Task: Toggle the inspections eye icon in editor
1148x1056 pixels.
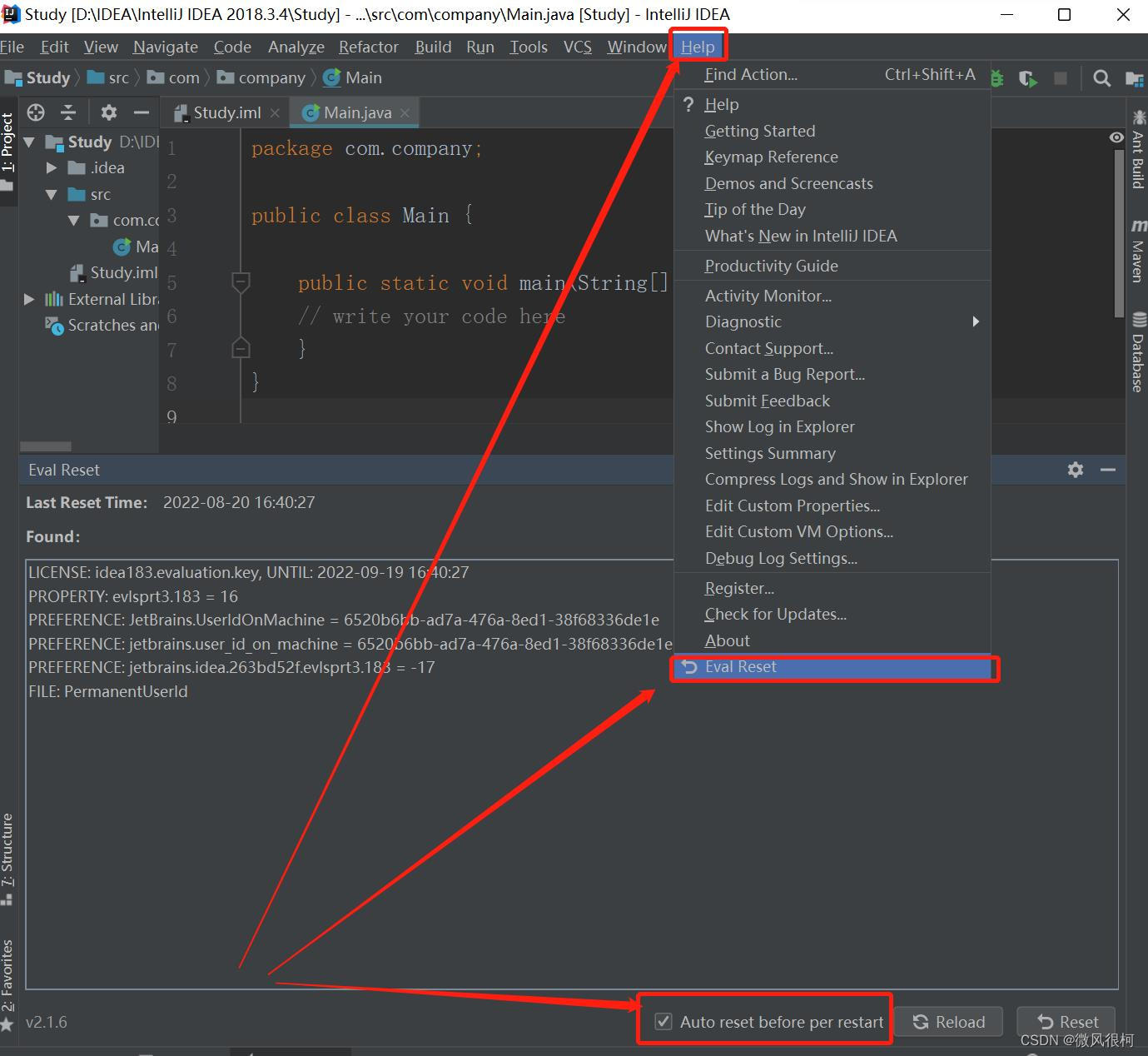Action: click(x=1116, y=137)
